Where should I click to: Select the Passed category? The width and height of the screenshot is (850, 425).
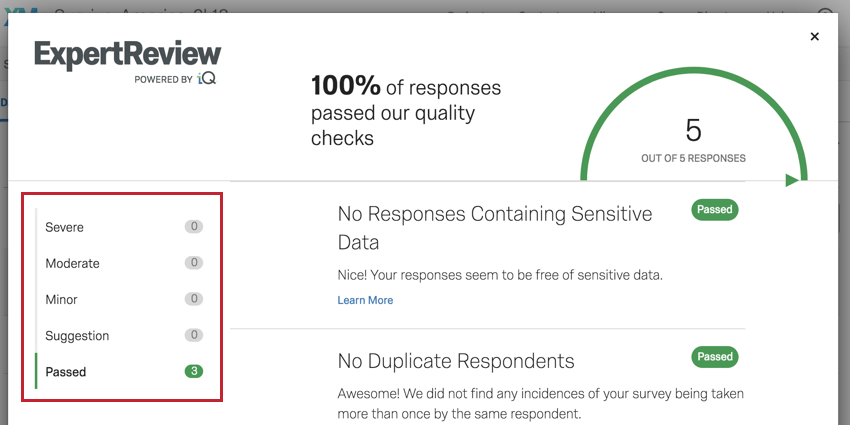tap(66, 371)
